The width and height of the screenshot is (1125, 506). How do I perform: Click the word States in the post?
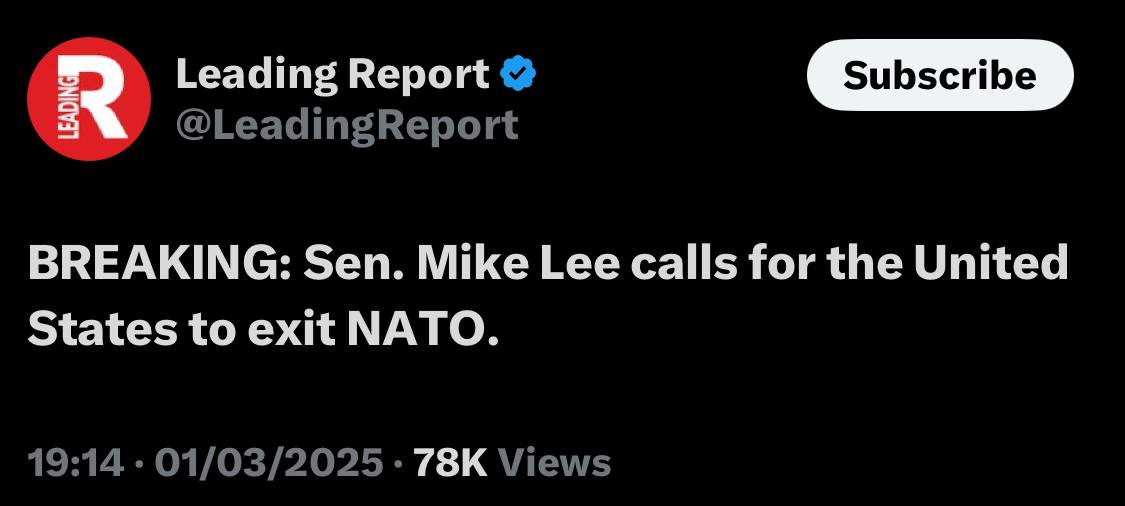[97, 327]
